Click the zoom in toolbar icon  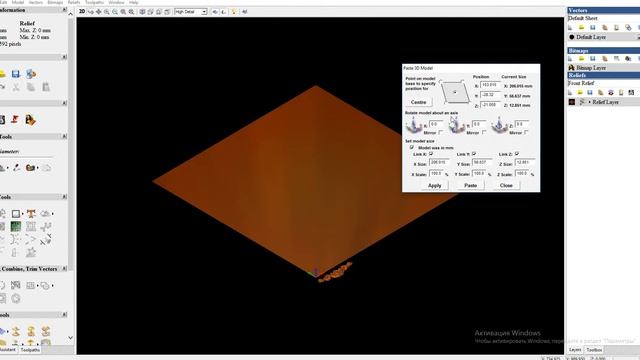[x=107, y=12]
